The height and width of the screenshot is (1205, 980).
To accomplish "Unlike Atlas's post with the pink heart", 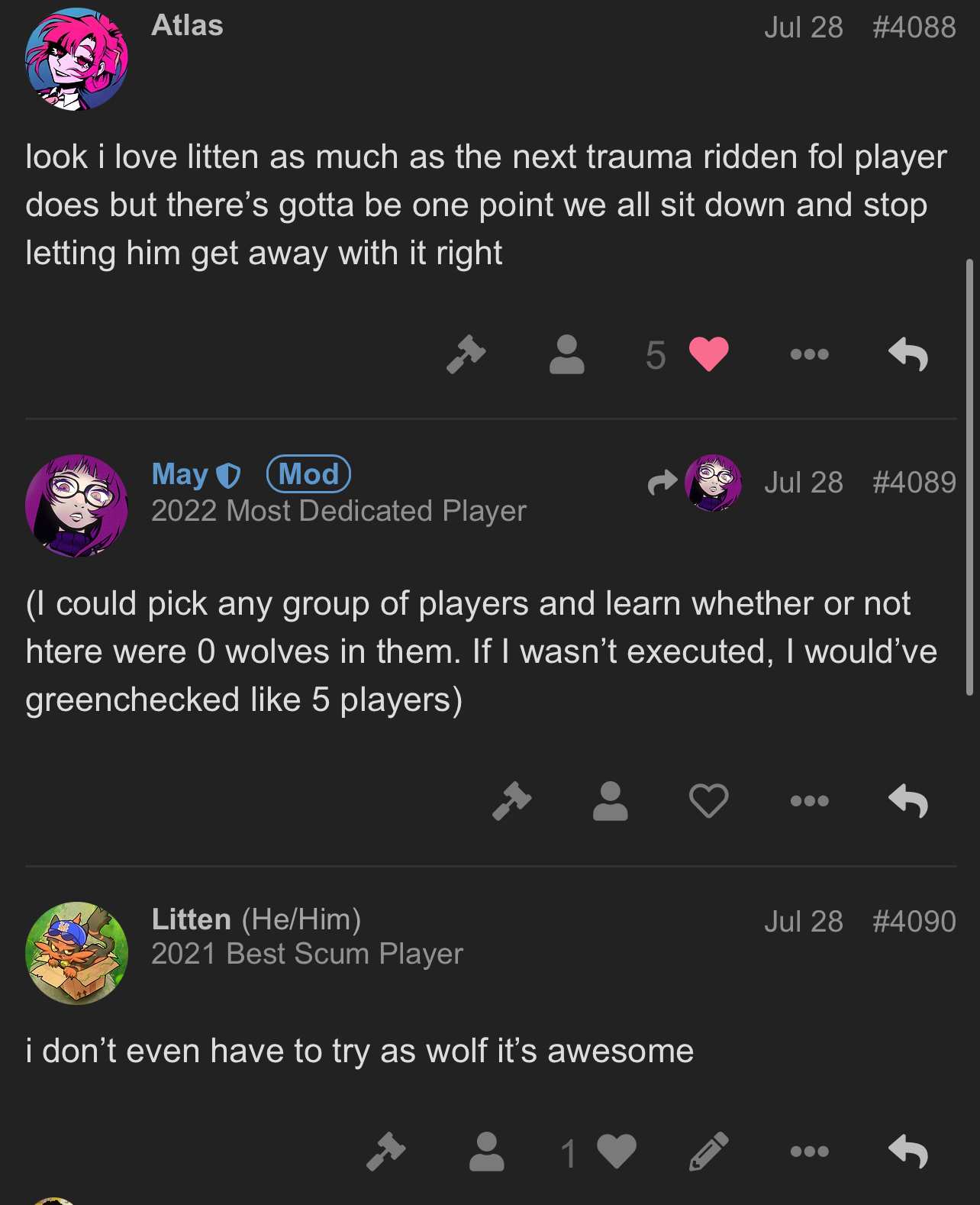I will (708, 354).
